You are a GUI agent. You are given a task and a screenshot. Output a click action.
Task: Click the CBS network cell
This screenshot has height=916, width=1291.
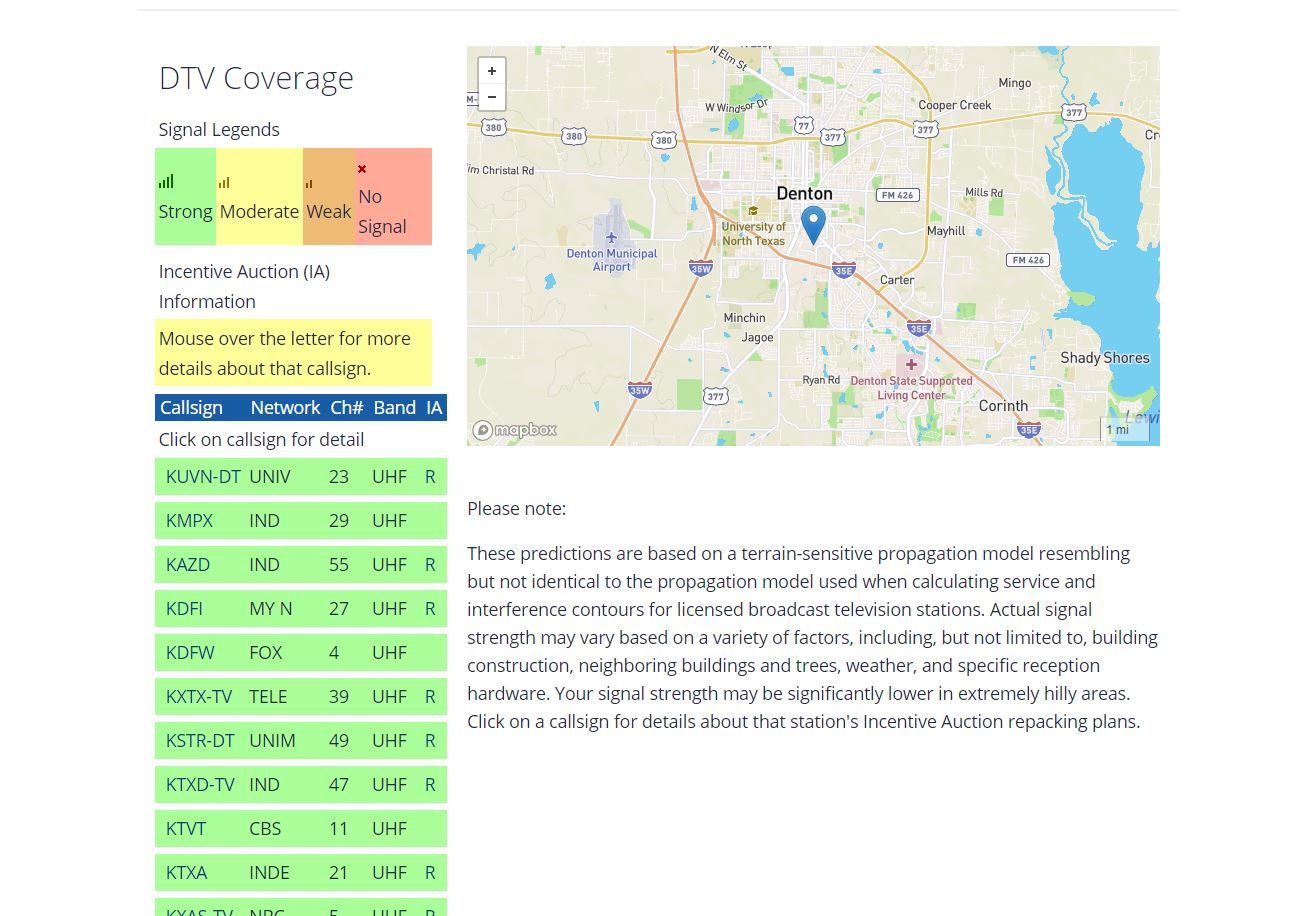click(265, 829)
